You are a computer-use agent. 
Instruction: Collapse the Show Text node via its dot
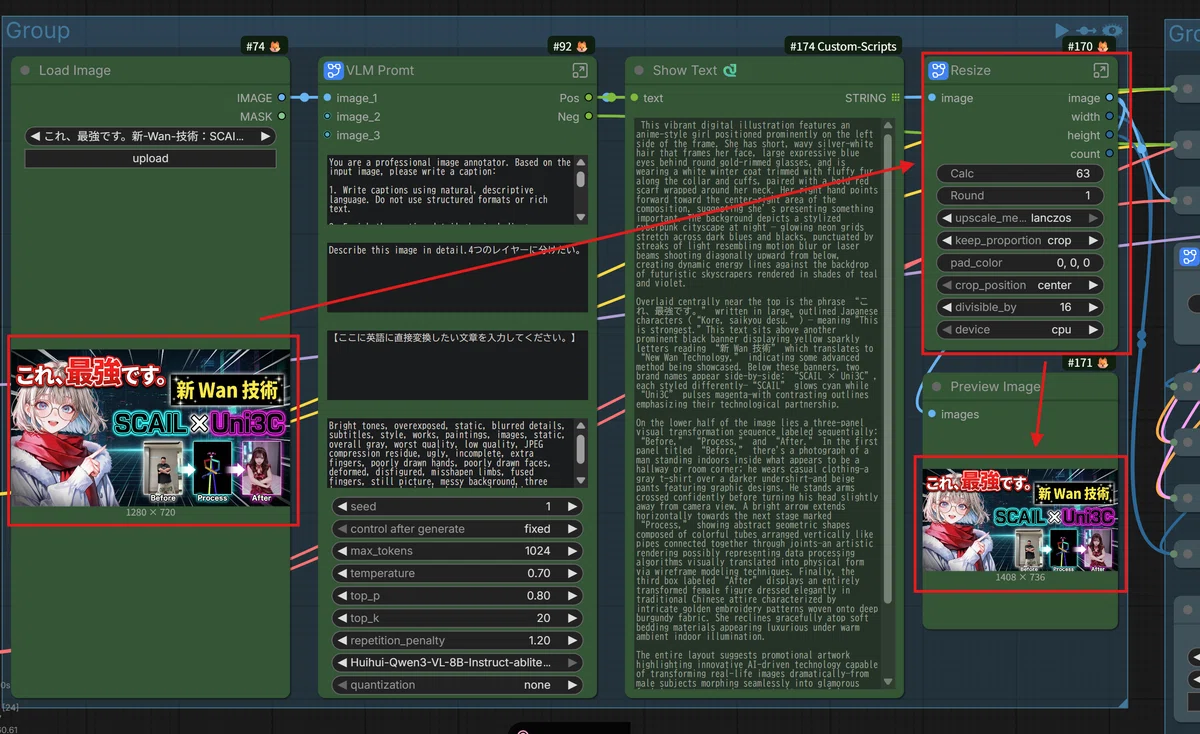(x=638, y=71)
